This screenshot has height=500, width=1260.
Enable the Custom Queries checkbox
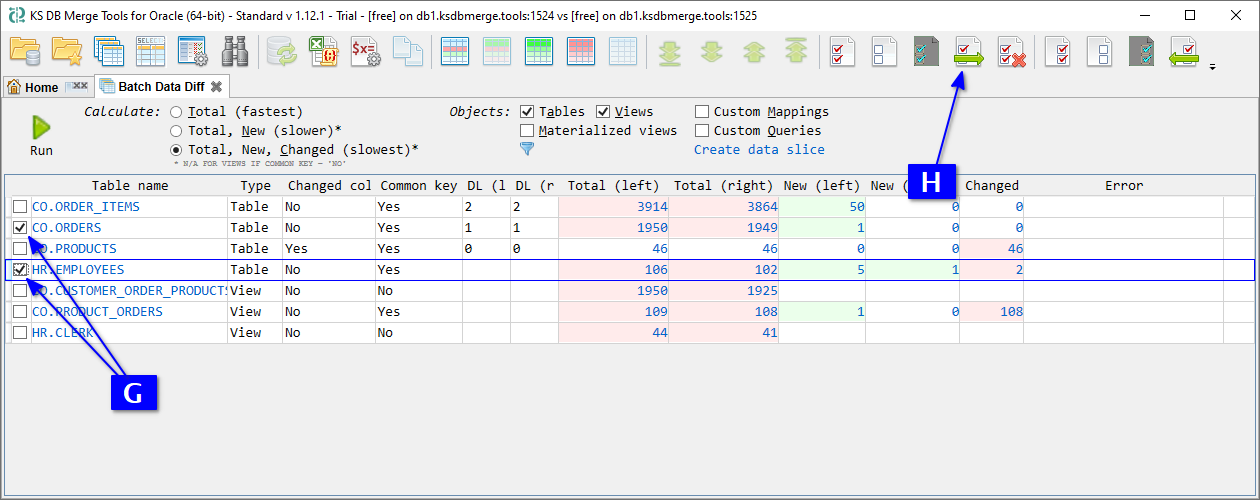tap(703, 131)
